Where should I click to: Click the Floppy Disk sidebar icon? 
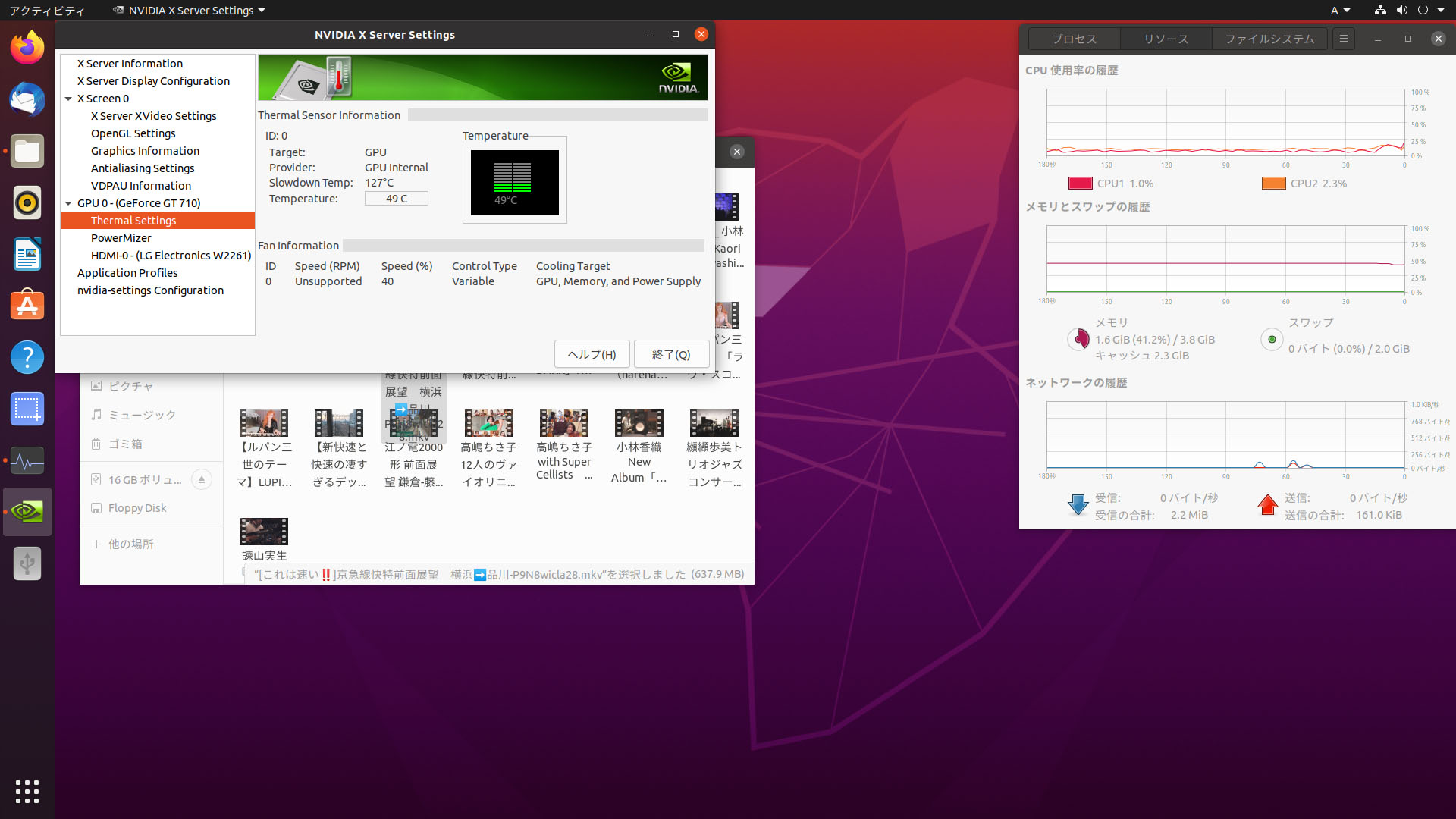tap(96, 508)
